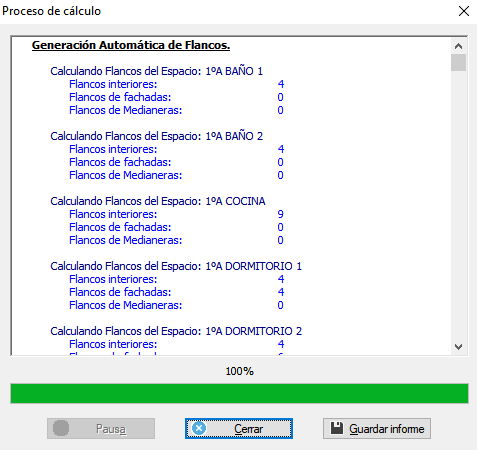The height and width of the screenshot is (450, 477).
Task: Click the scrollbar down arrow
Action: [x=458, y=347]
